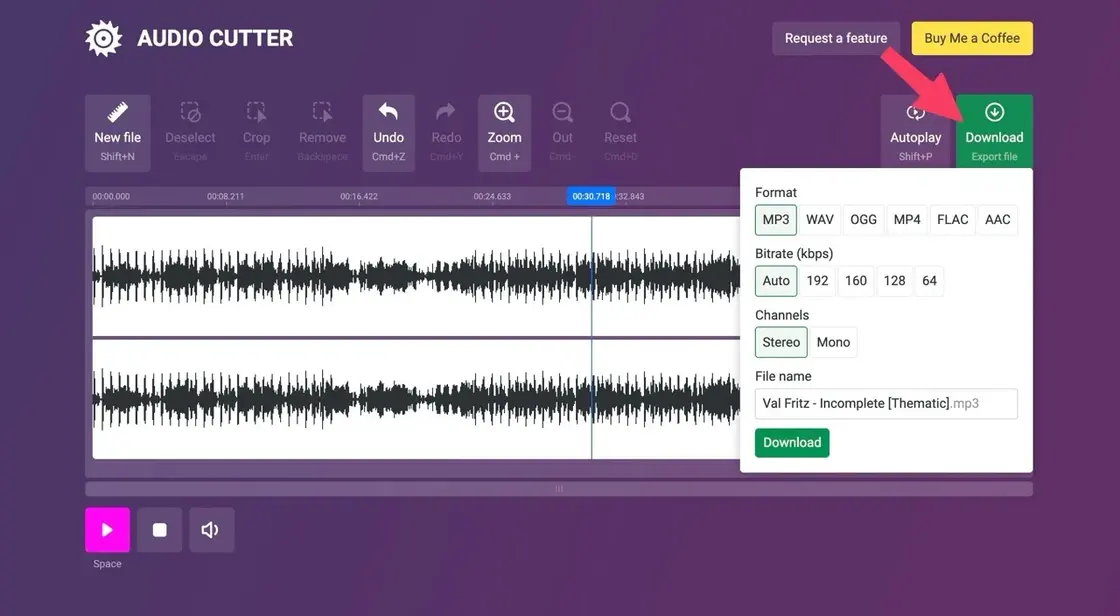Reset the zoom level
This screenshot has height=616, width=1120.
pos(620,133)
